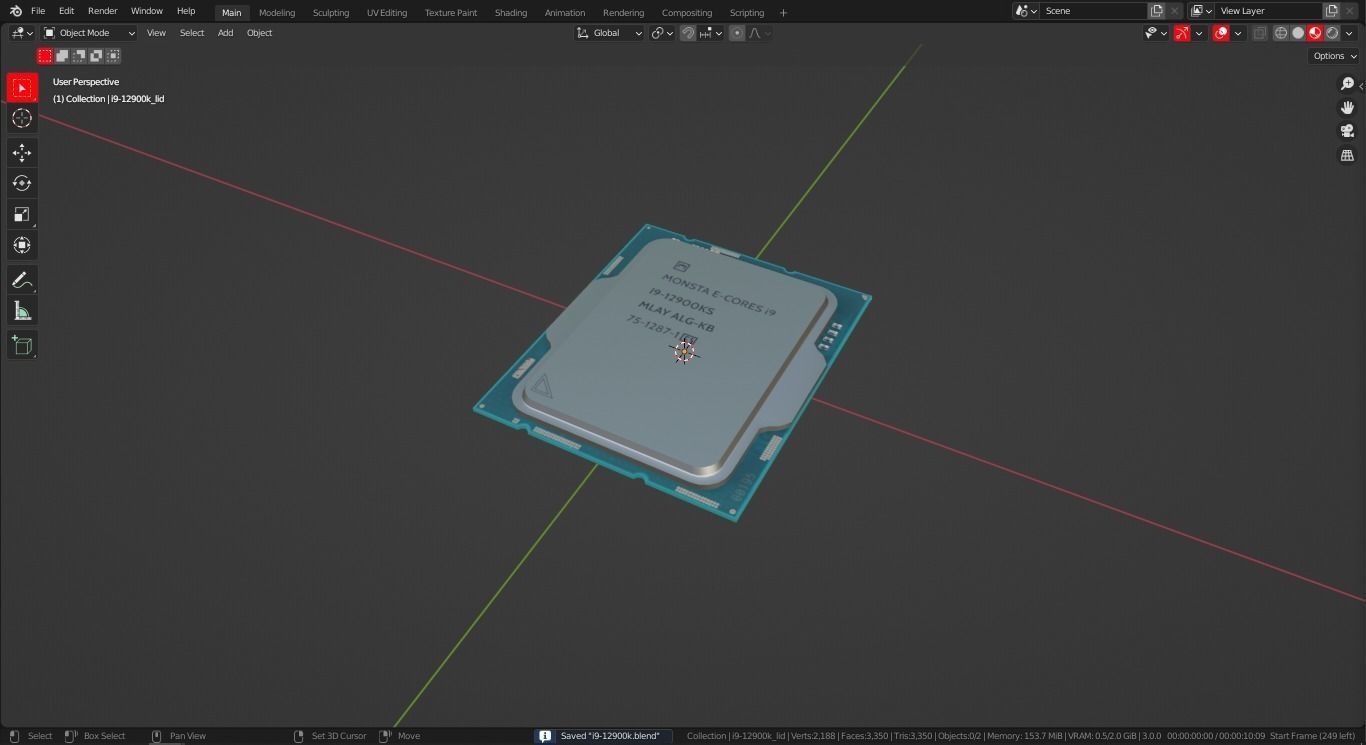Click the info icon beside saved message
1366x745 pixels.
545,736
